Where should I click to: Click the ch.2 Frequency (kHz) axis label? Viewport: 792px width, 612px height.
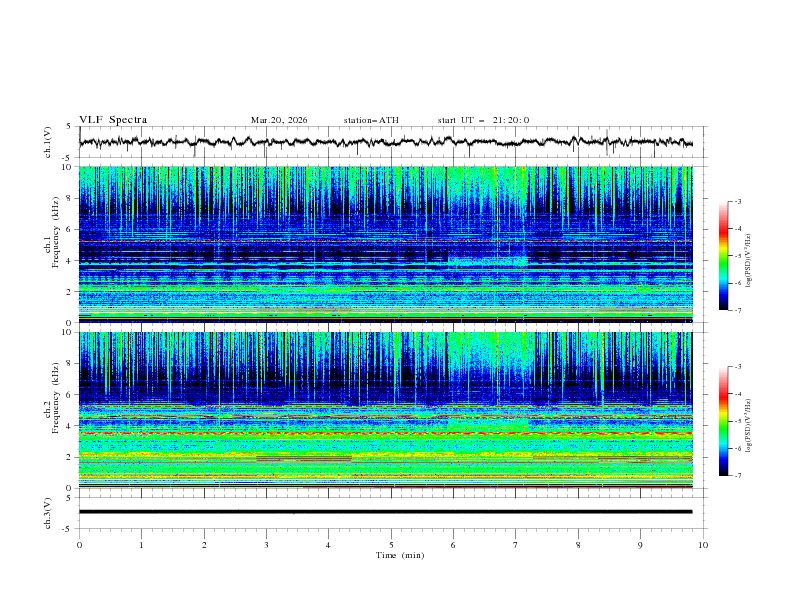pos(52,398)
